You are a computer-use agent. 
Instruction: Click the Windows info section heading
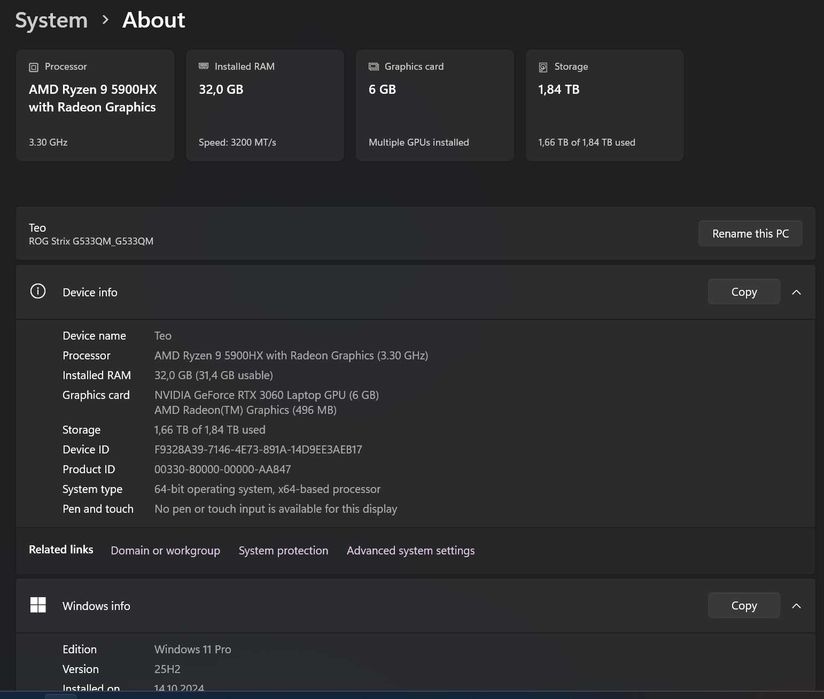click(96, 606)
